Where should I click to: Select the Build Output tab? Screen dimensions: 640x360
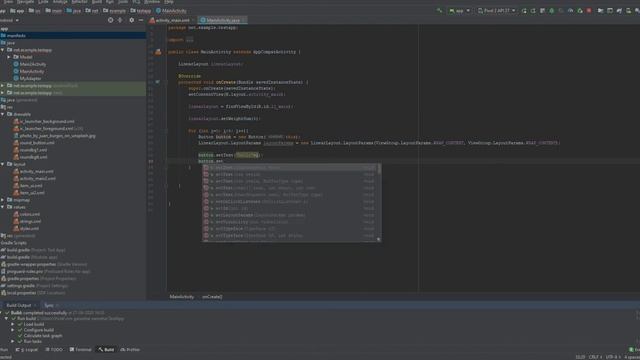(20, 305)
